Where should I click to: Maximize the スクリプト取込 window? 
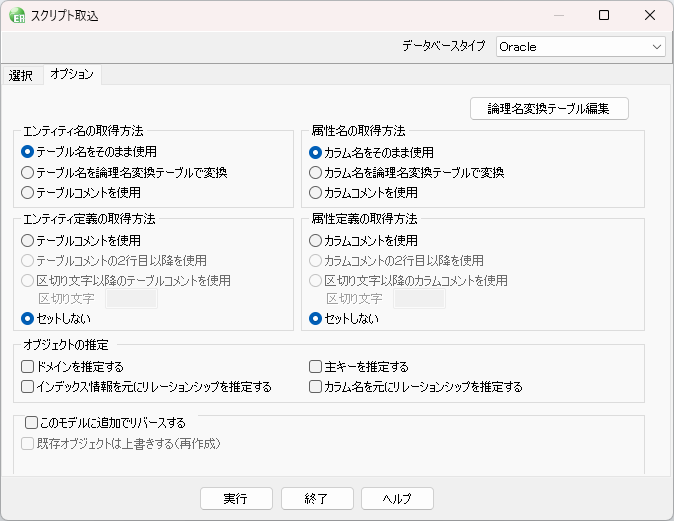coord(604,15)
